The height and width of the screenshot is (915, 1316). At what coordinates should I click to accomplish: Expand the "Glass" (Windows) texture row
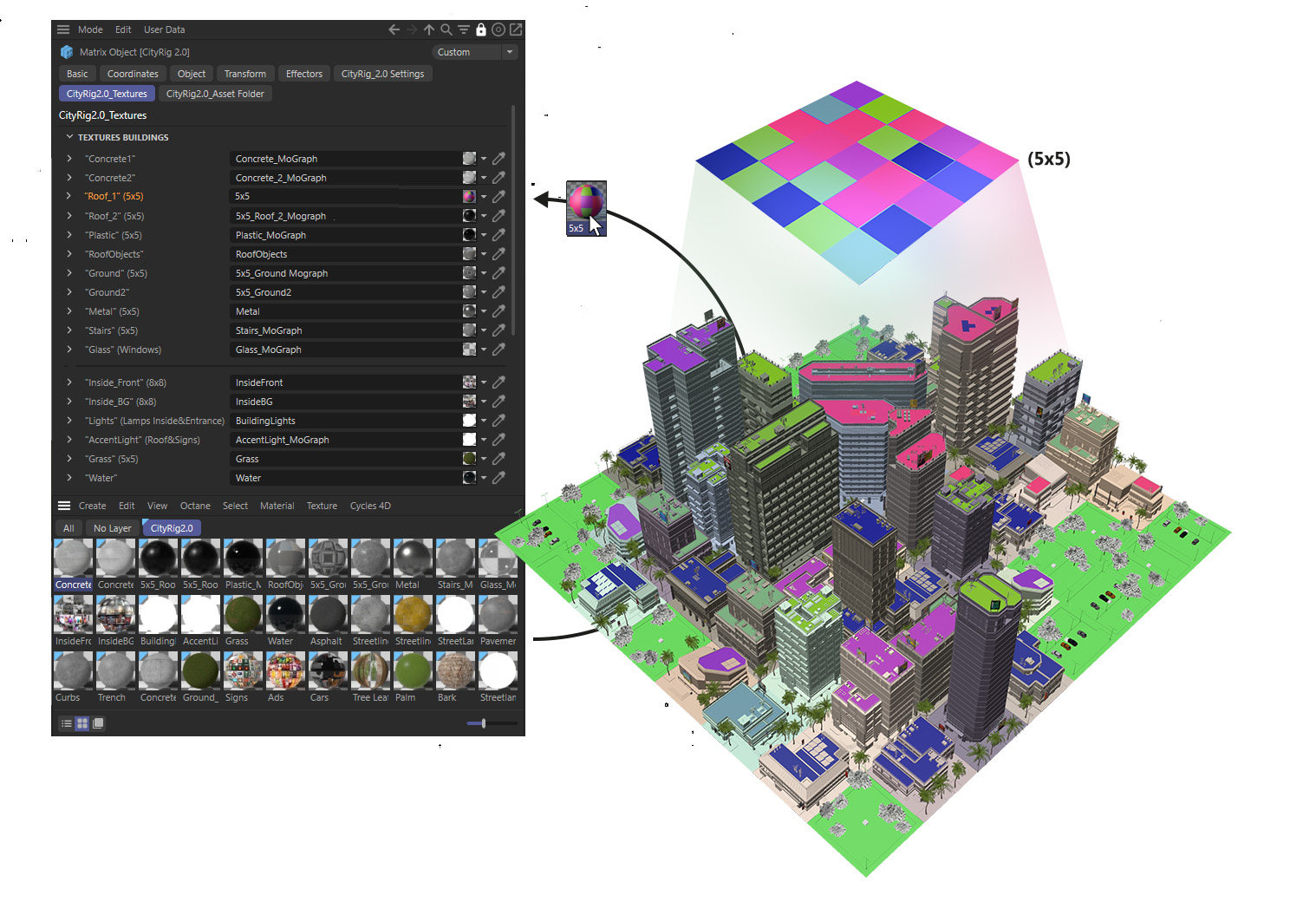(x=69, y=350)
